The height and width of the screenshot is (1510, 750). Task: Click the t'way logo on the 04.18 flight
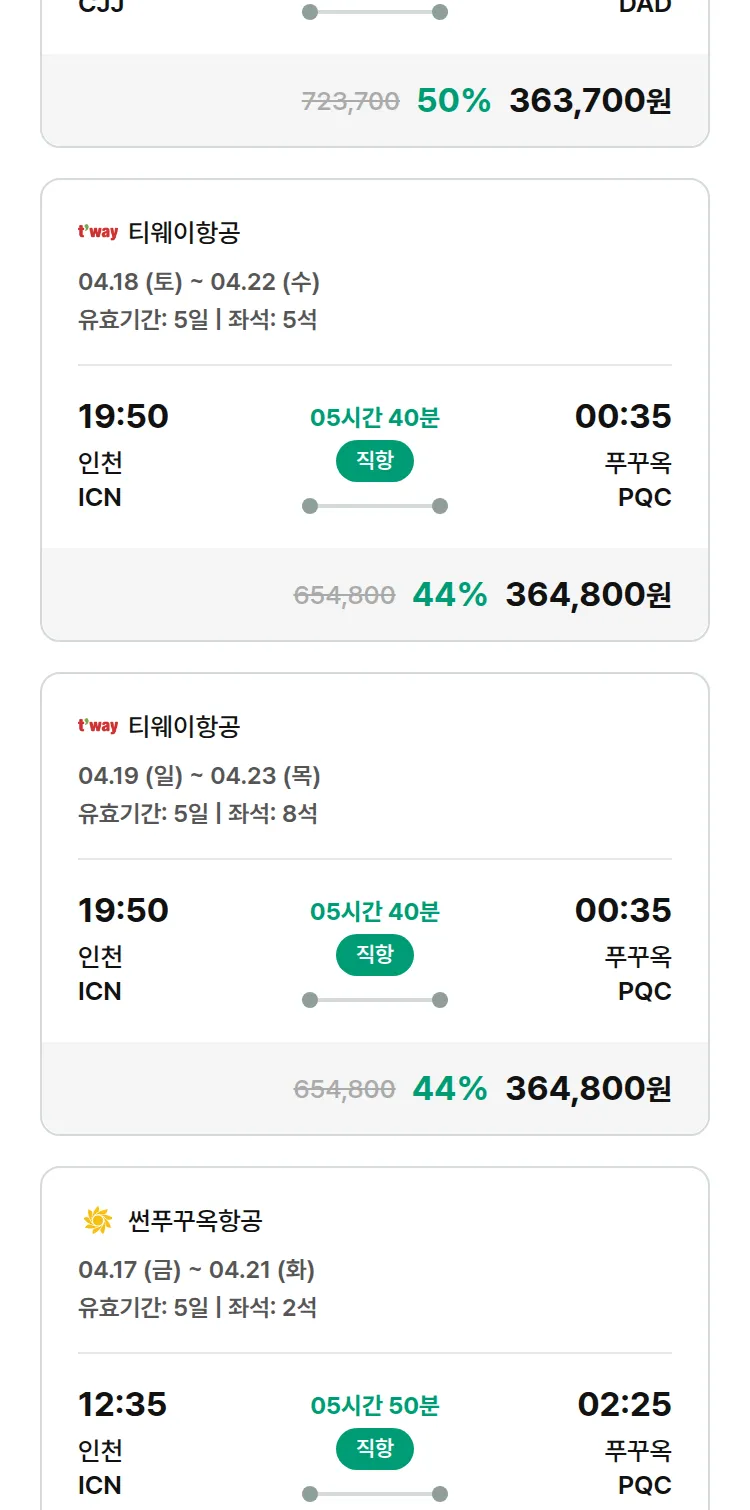click(x=98, y=232)
